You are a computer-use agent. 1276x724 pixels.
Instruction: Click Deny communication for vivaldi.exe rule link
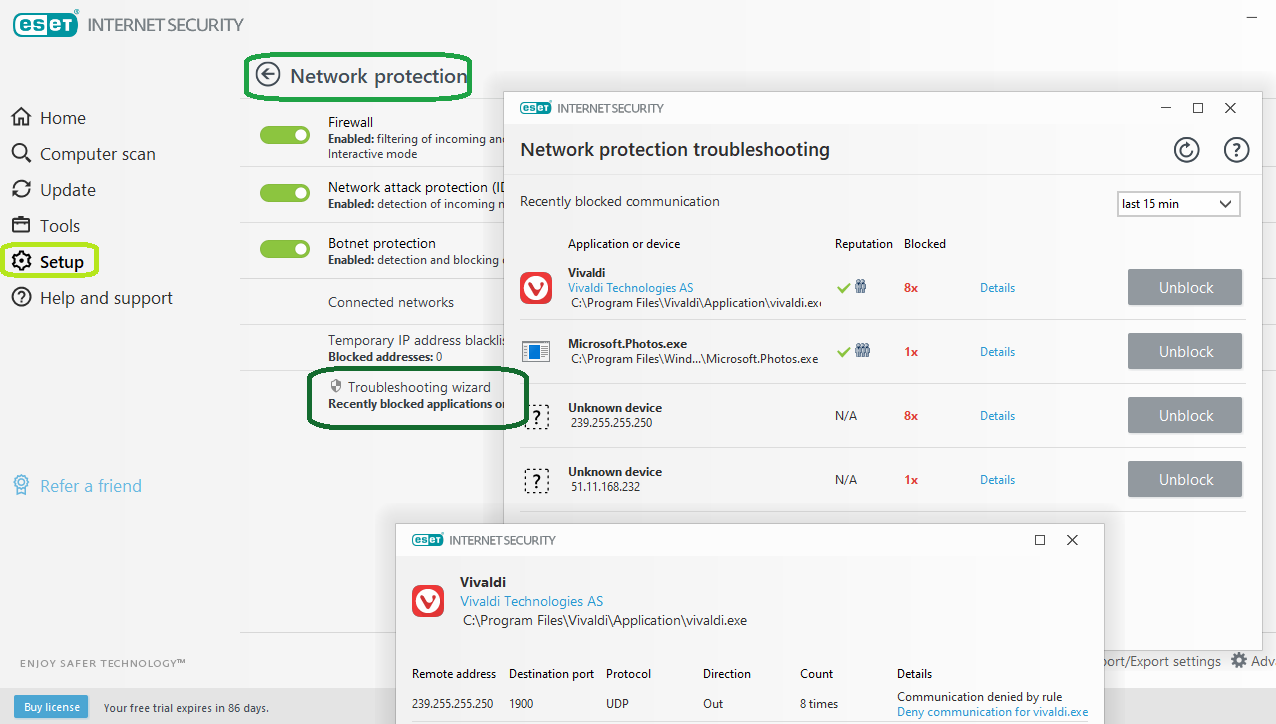[992, 712]
